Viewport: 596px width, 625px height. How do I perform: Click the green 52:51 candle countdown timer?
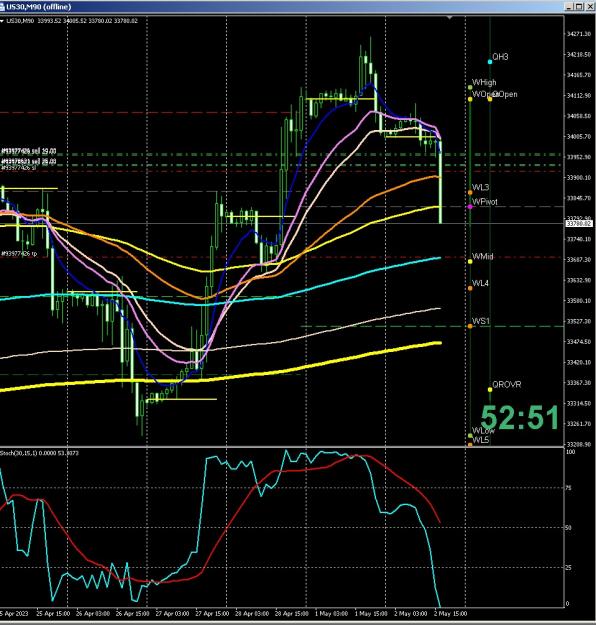point(520,418)
